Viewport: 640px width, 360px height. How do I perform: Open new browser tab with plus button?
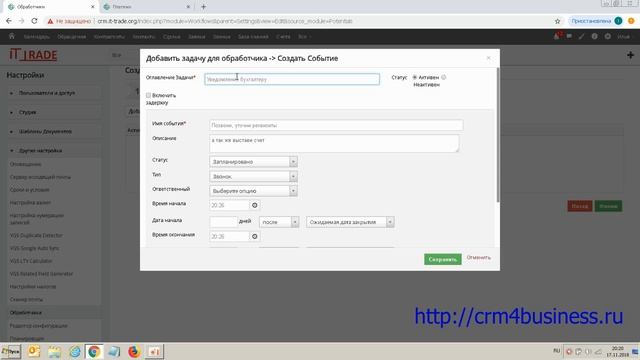click(203, 7)
